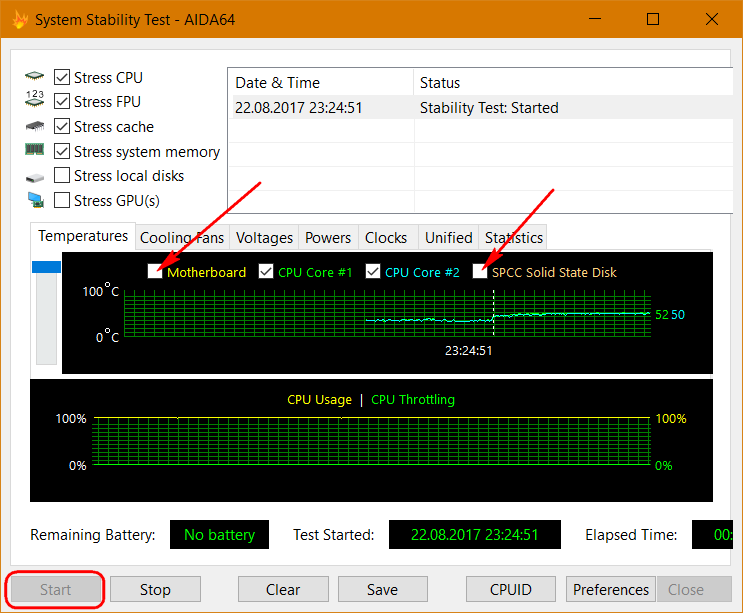Click the Date & Time column header

321,82
